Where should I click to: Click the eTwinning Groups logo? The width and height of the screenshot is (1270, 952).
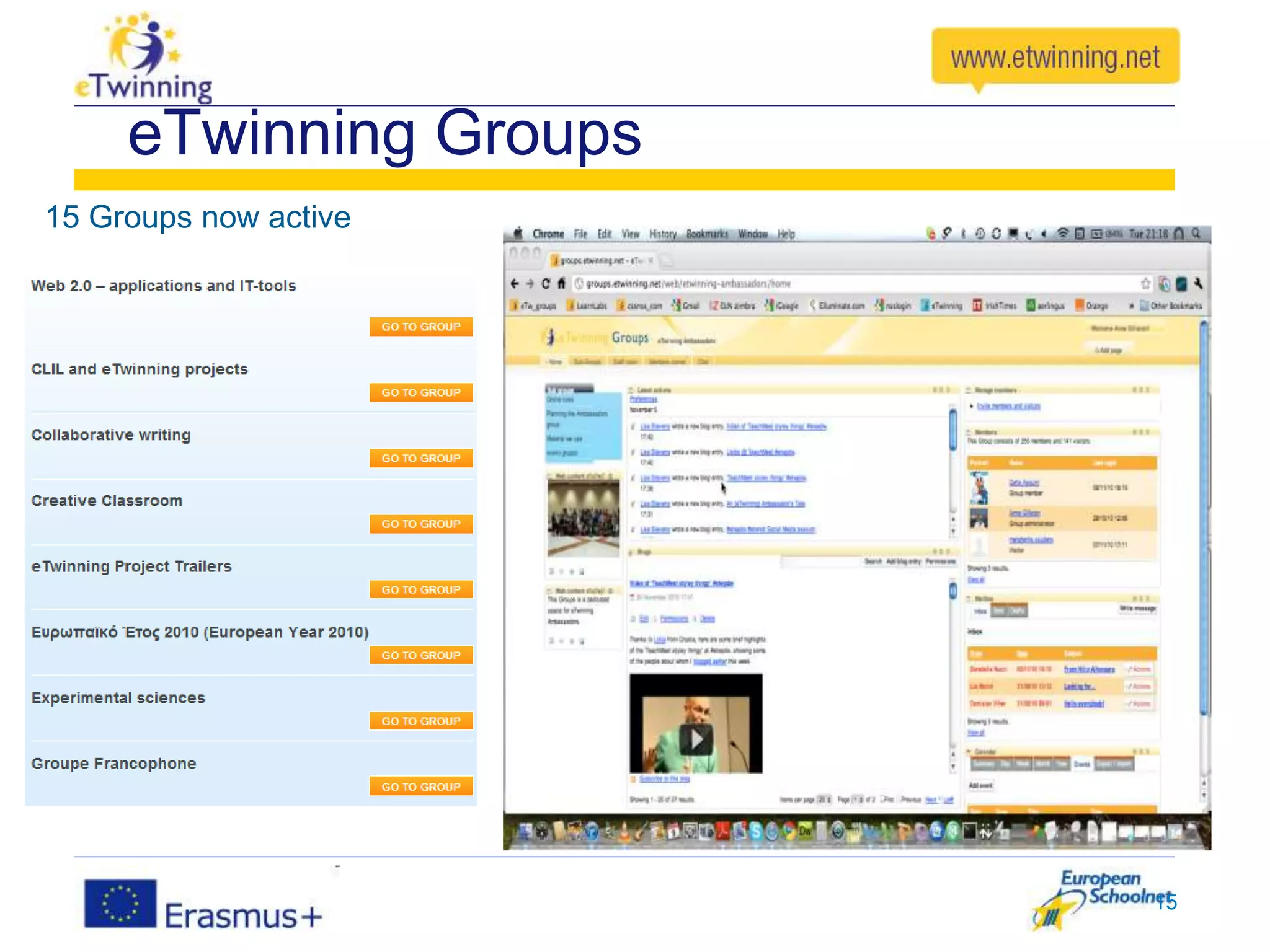click(x=595, y=338)
